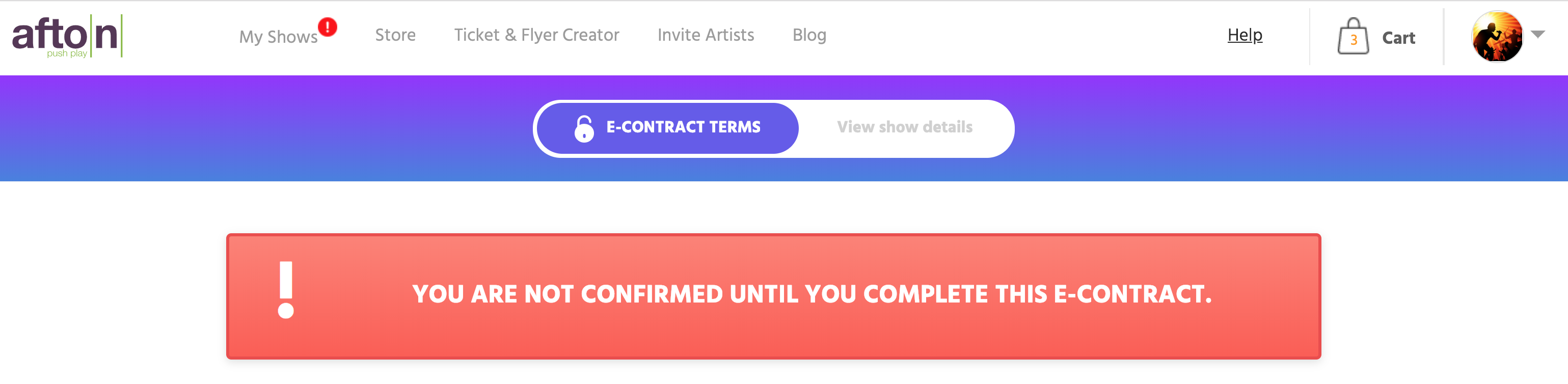Open the shopping bag cart icon
Image resolution: width=1568 pixels, height=384 pixels.
point(1353,37)
